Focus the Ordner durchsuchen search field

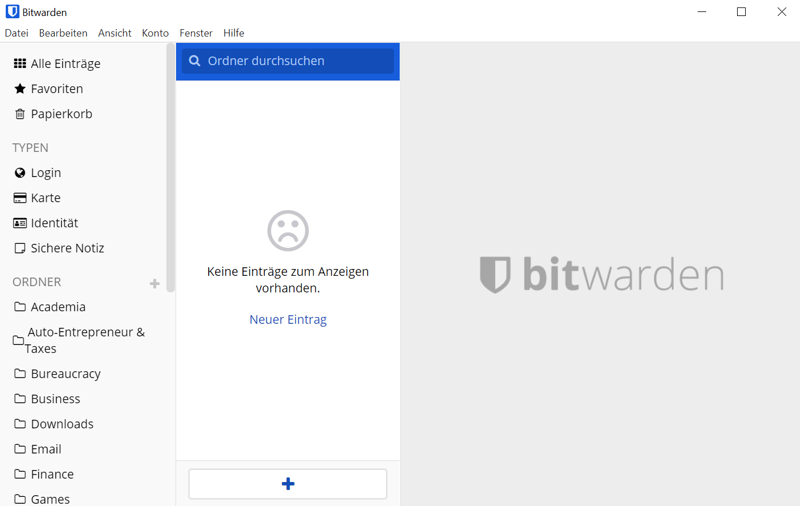point(288,61)
